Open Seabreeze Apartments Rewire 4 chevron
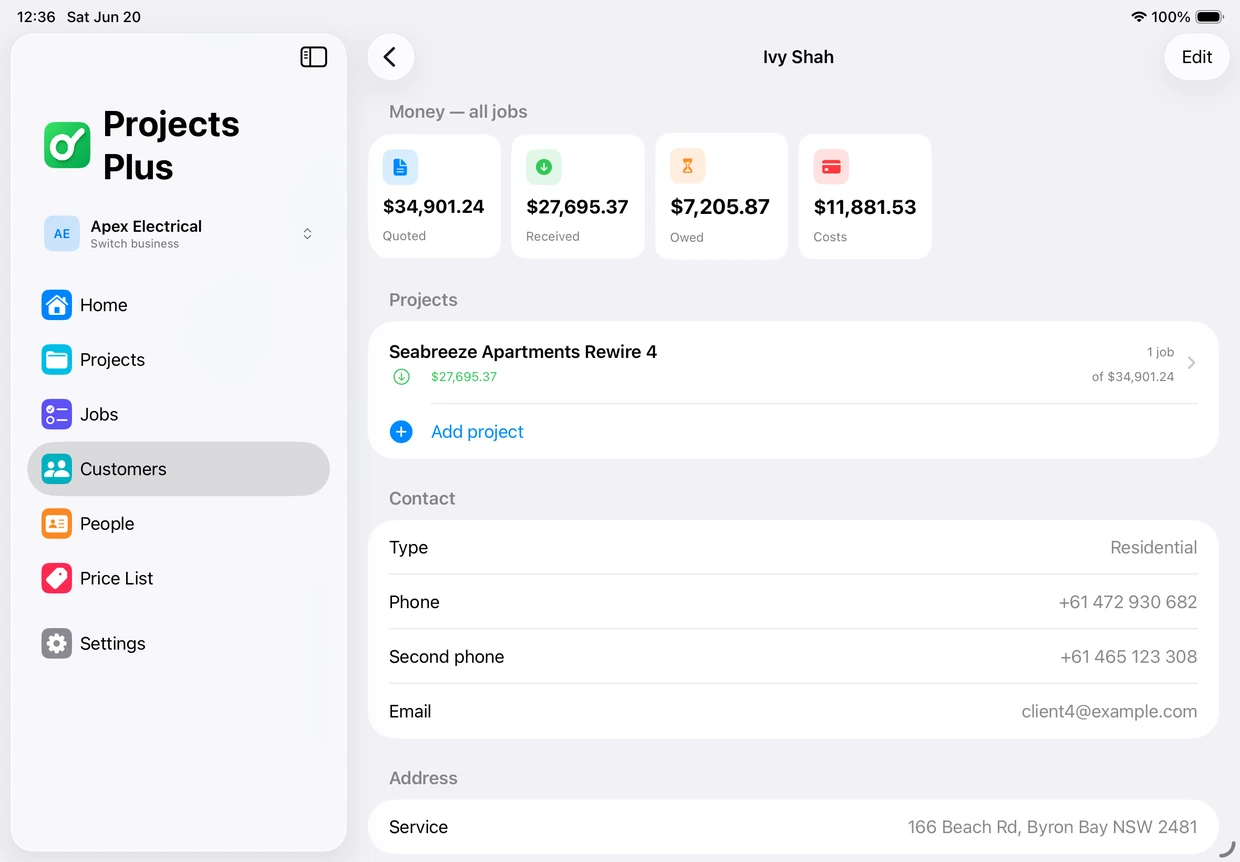Screen dimensions: 1240x862 [1191, 363]
